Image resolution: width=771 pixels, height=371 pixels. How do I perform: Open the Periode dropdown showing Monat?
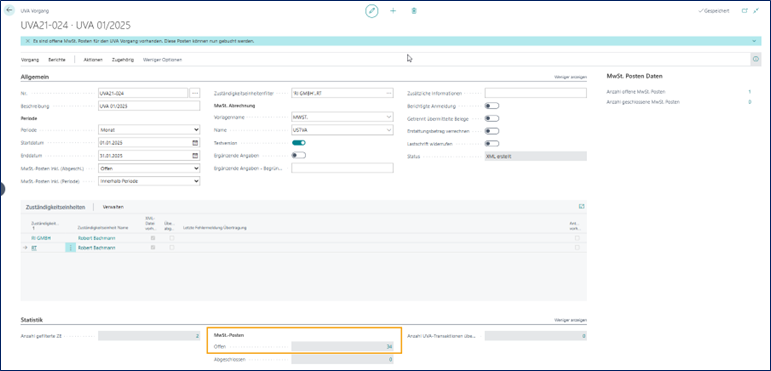tap(149, 130)
